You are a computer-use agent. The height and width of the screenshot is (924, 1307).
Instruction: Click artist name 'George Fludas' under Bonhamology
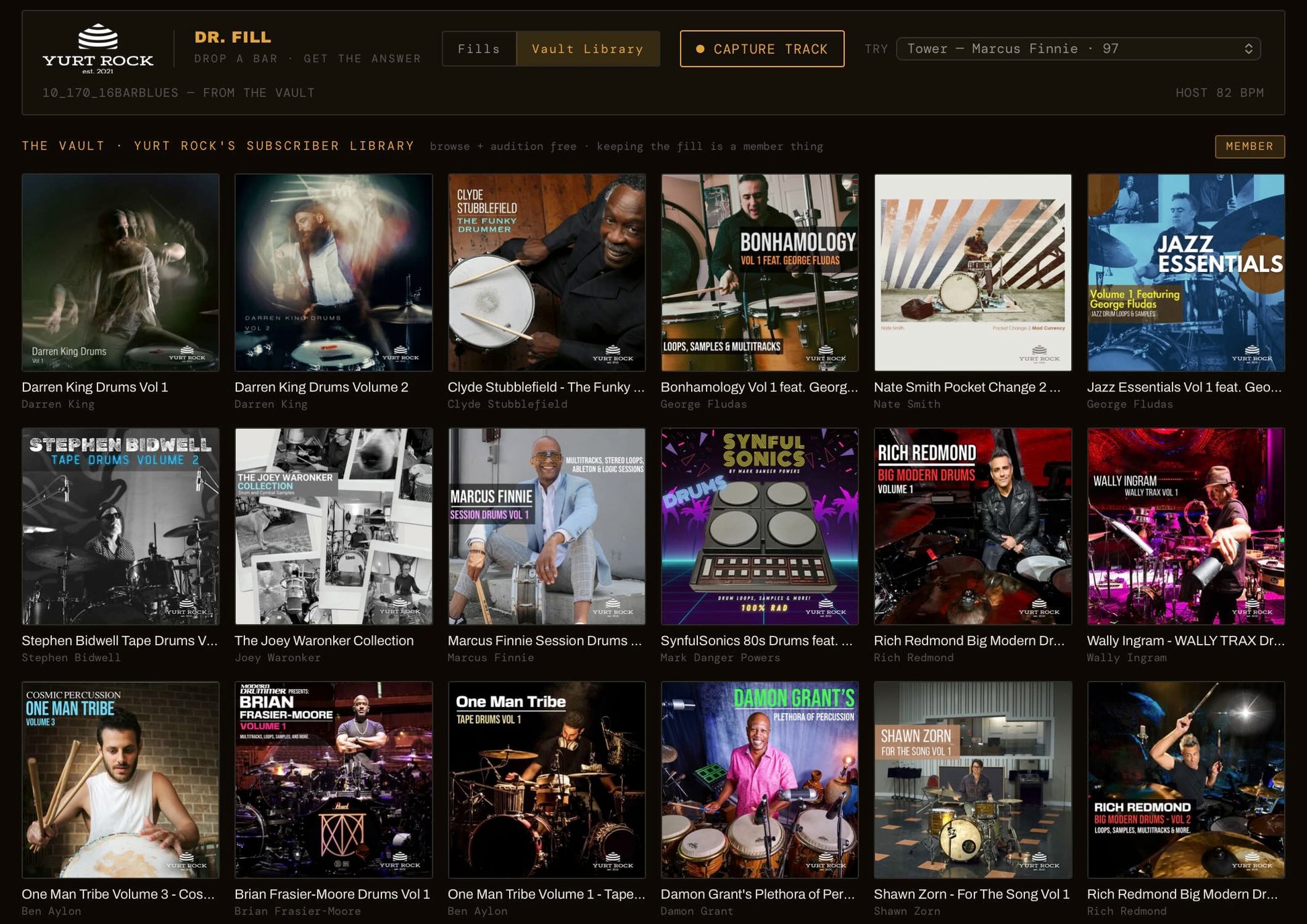(x=703, y=404)
